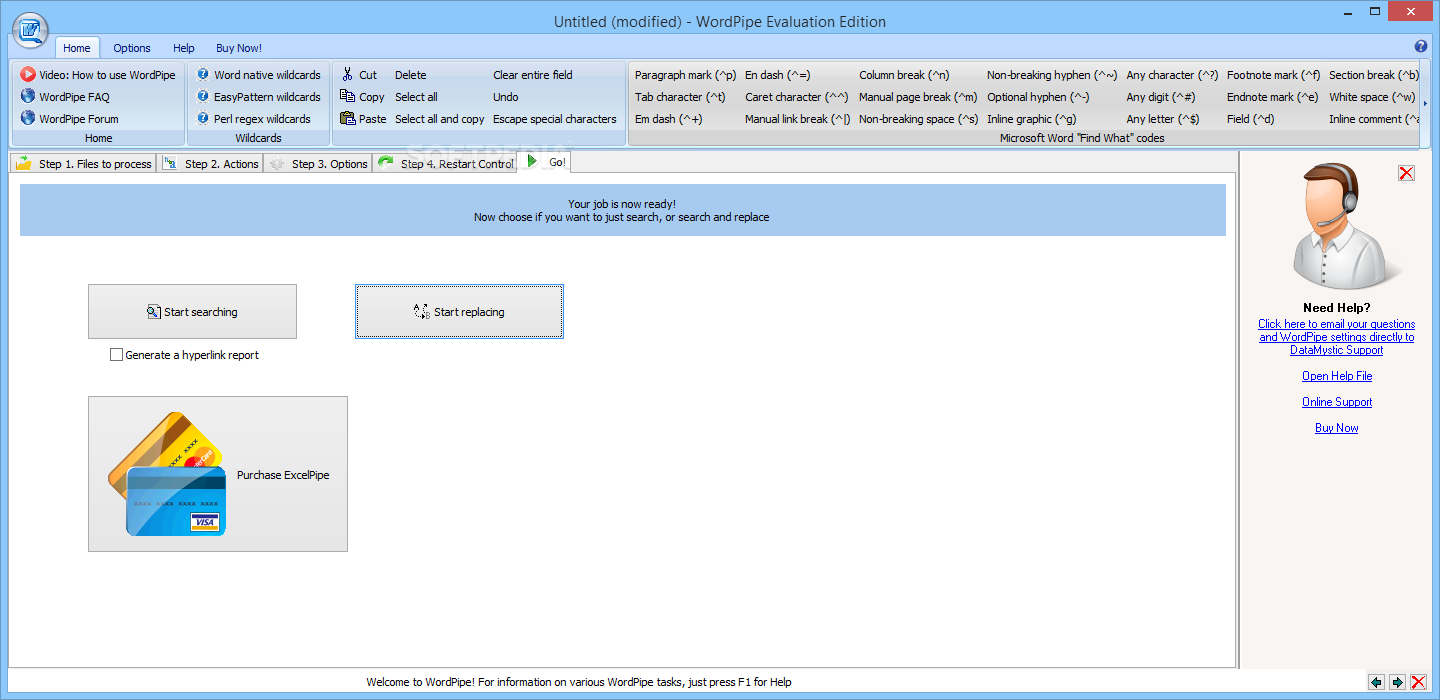
Task: Click the help question mark icon
Action: [1421, 47]
